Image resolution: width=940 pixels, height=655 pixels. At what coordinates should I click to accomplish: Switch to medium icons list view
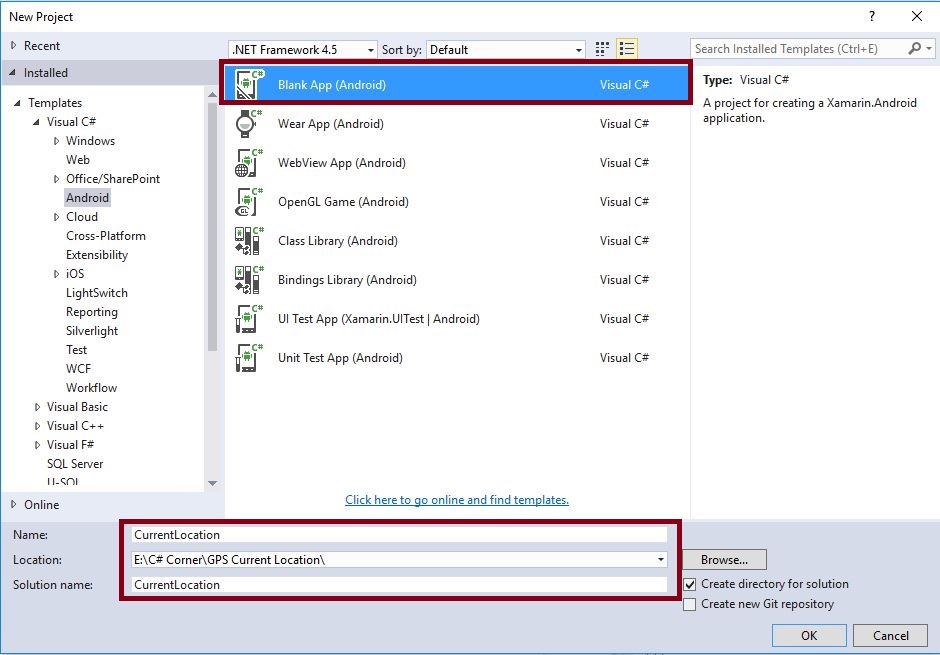point(627,49)
